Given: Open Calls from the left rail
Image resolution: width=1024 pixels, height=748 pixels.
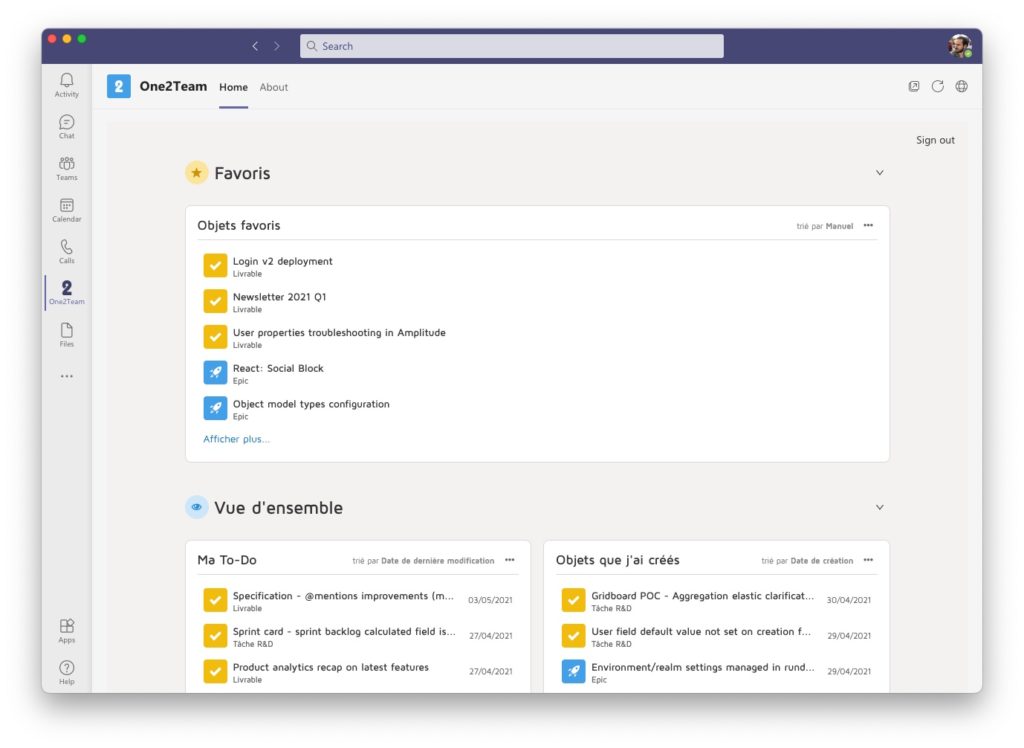Looking at the screenshot, I should tap(67, 252).
